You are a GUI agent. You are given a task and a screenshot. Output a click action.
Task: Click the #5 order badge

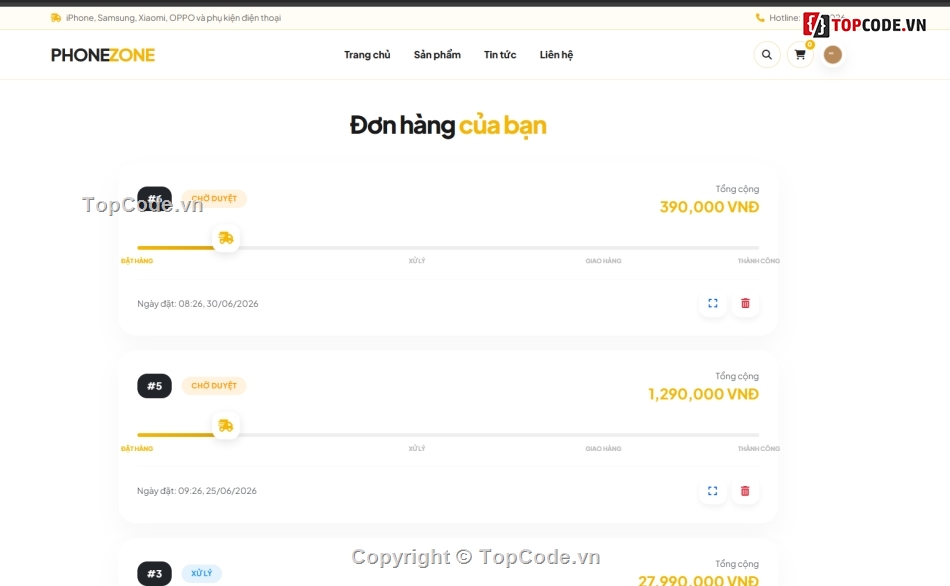(154, 386)
